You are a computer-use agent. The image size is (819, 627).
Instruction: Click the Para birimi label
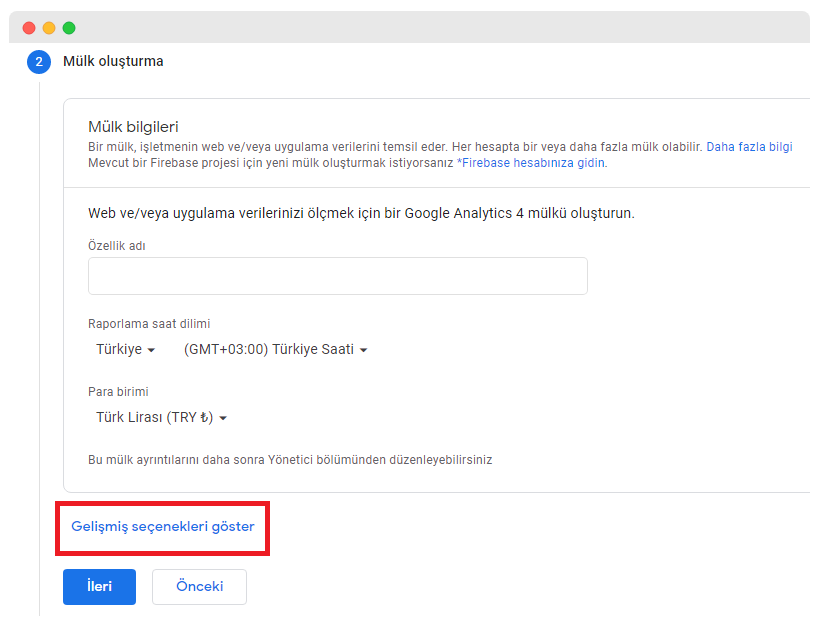pos(118,392)
